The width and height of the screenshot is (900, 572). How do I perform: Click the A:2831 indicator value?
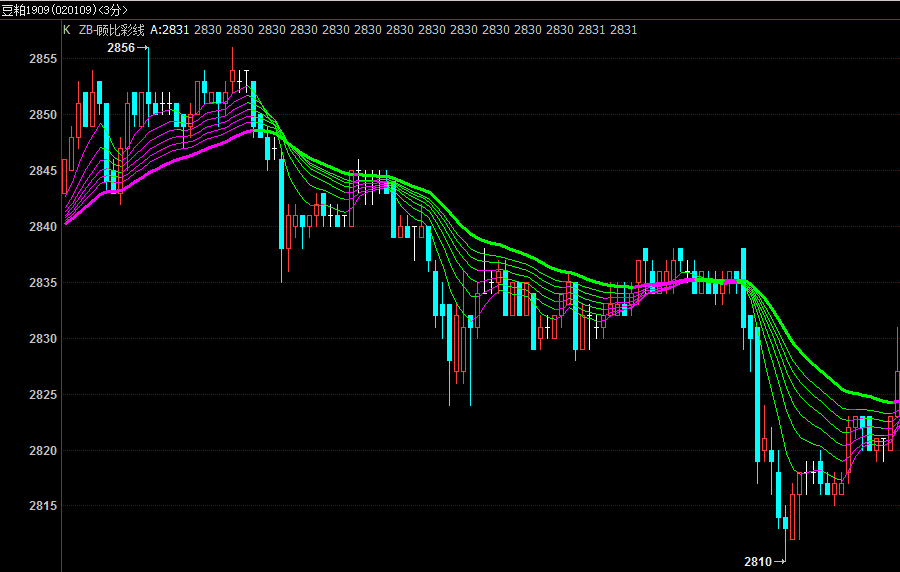(170, 30)
